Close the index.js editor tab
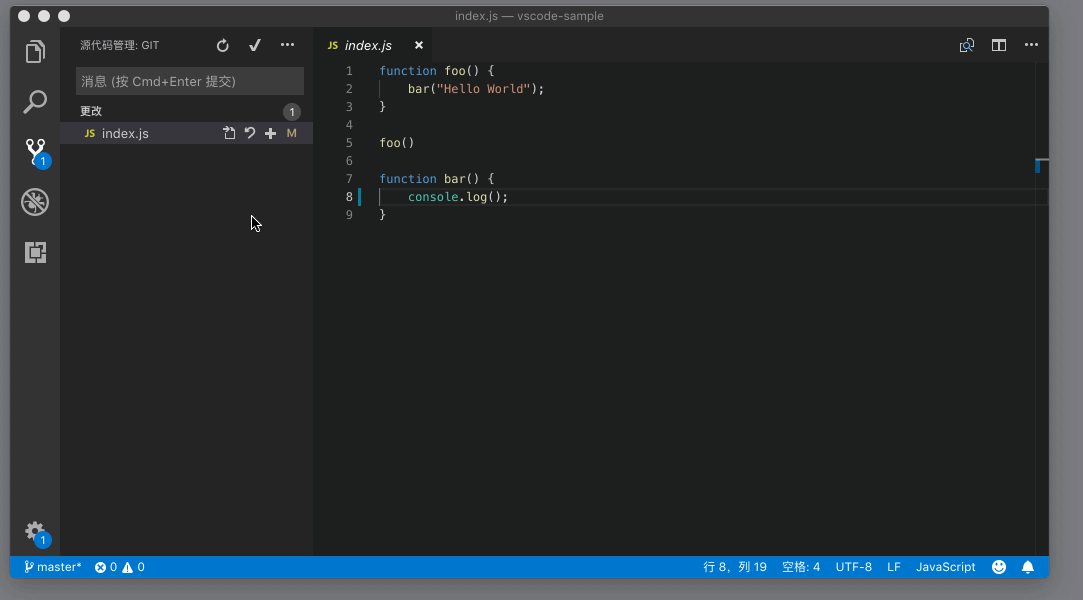The height and width of the screenshot is (600, 1083). pyautogui.click(x=419, y=45)
